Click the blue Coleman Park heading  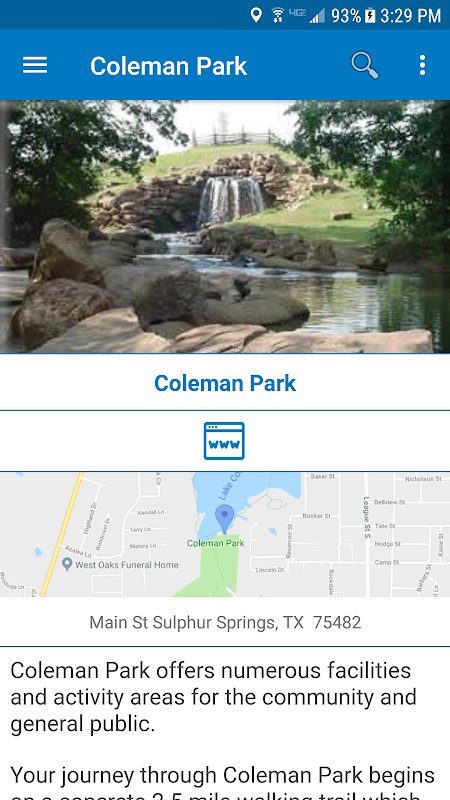pos(225,383)
